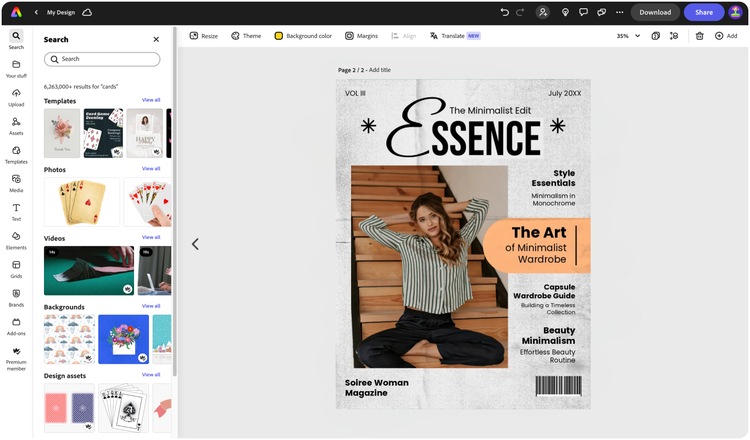Viewport: 750px width, 440px height.
Task: Open the user profile avatar
Action: [x=735, y=12]
